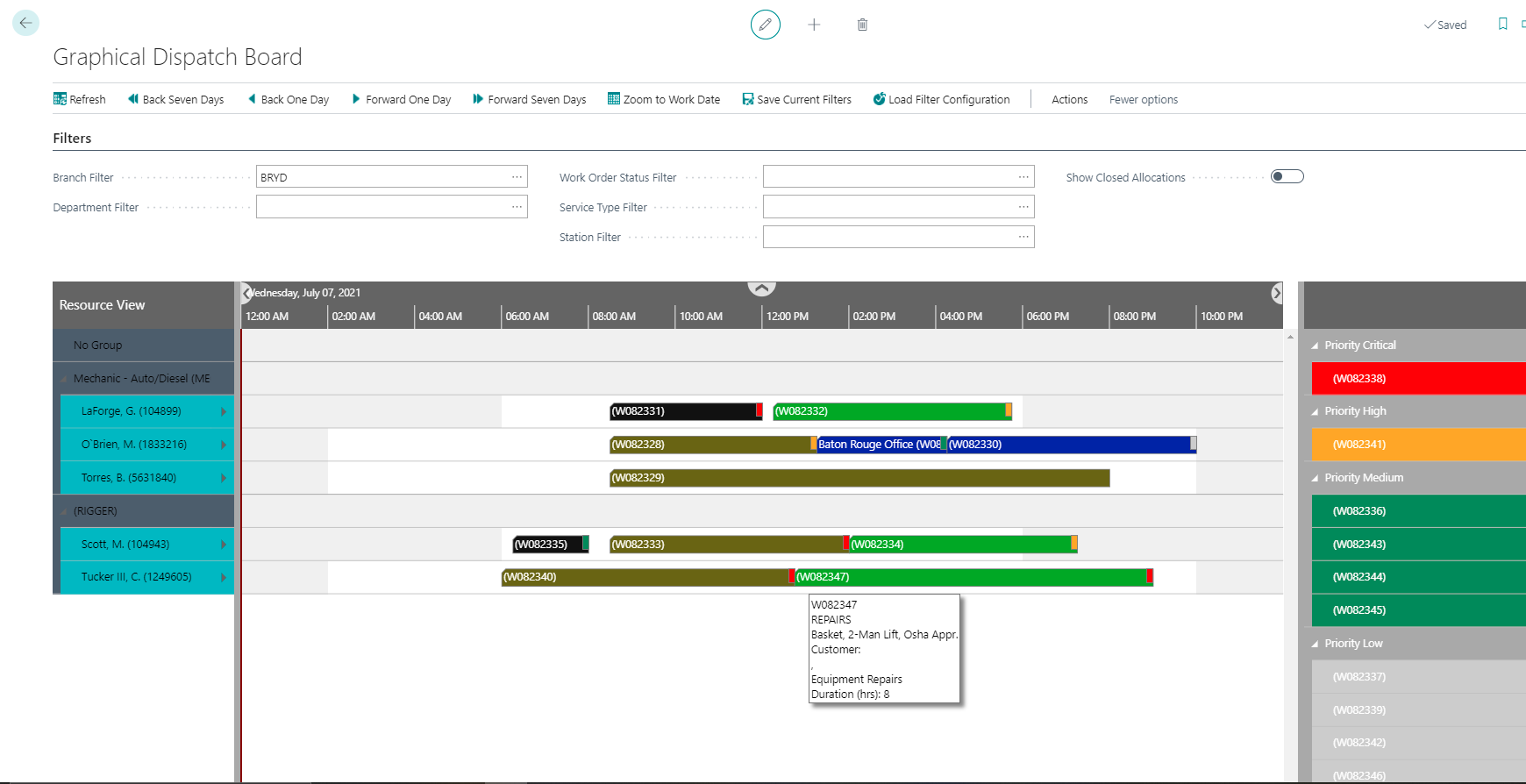Open the Actions menu
1526x784 pixels.
click(x=1069, y=99)
